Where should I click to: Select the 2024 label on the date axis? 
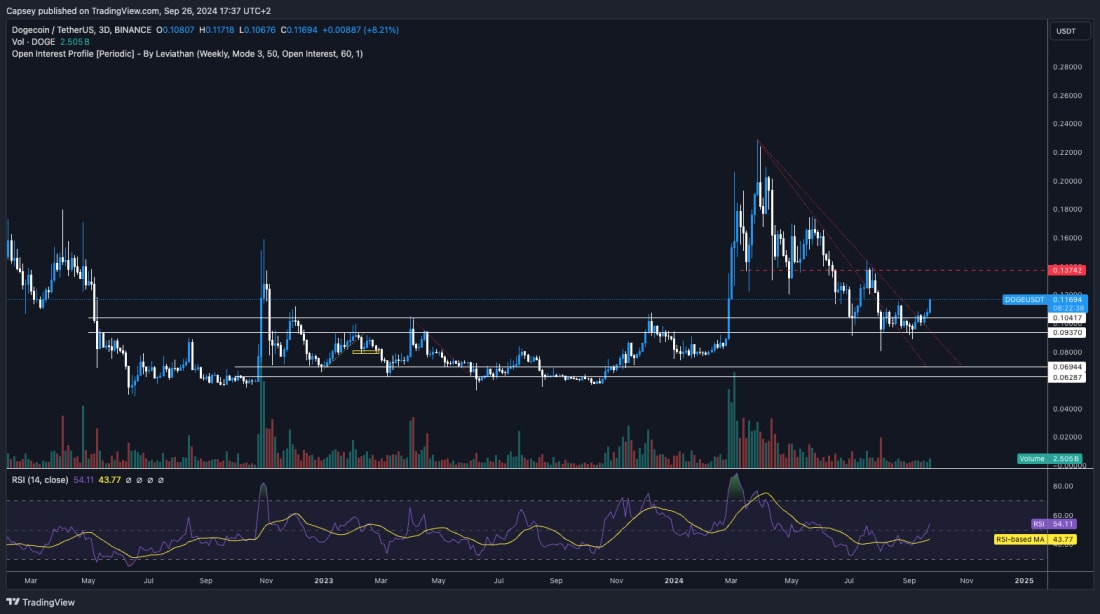pyautogui.click(x=673, y=579)
